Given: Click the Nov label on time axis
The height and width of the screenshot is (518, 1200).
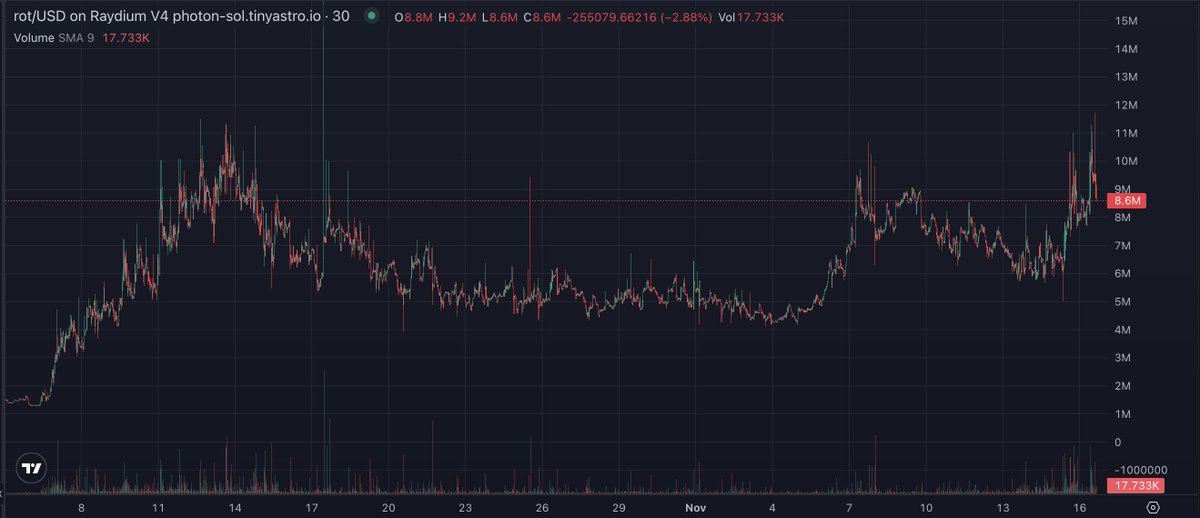Looking at the screenshot, I should (x=697, y=508).
